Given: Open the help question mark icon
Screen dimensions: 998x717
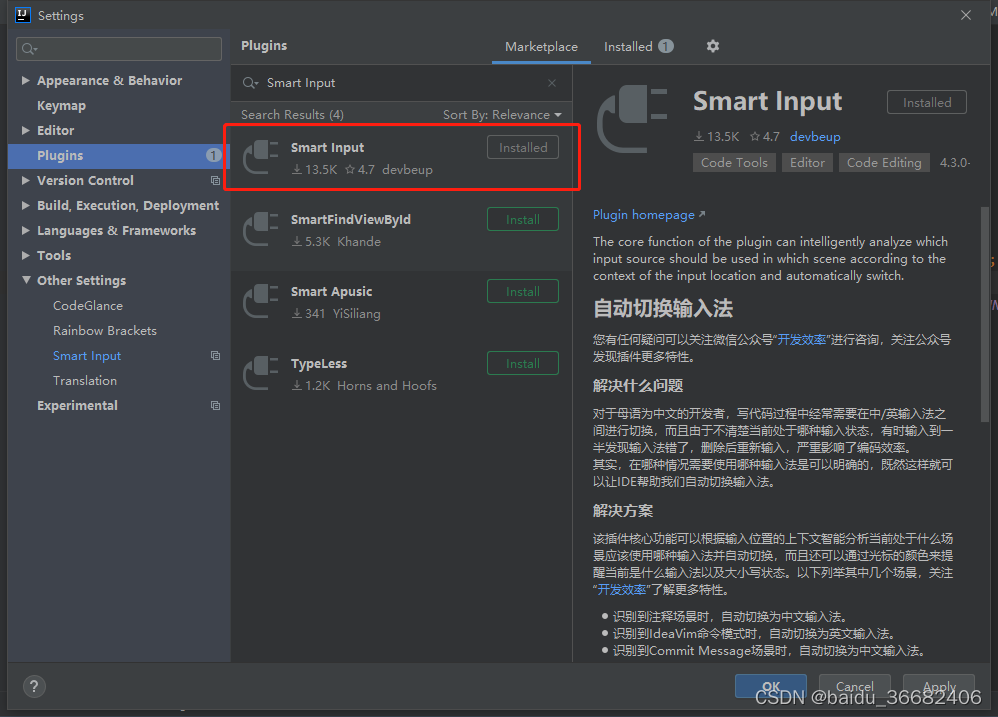Looking at the screenshot, I should pos(34,687).
